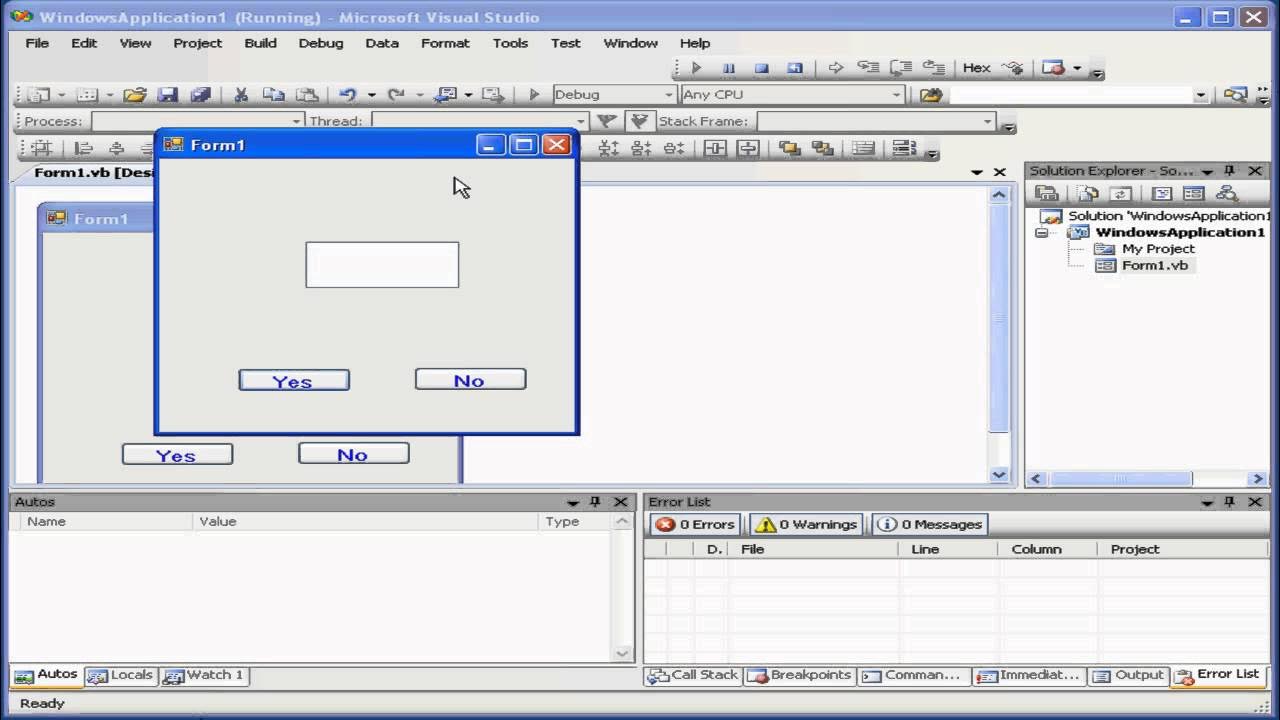Click the designer vertical scrollbar down arrow

point(999,476)
